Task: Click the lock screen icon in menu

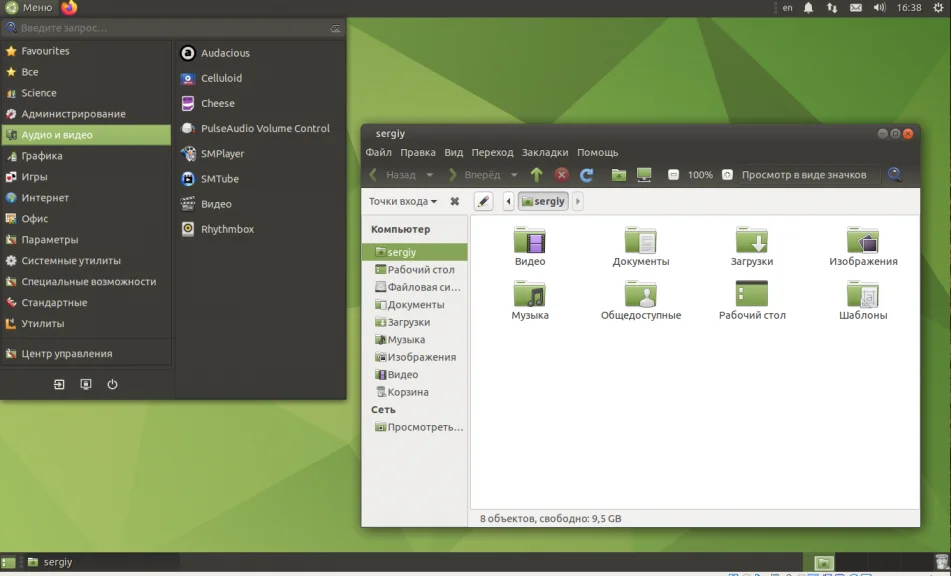Action: point(86,384)
